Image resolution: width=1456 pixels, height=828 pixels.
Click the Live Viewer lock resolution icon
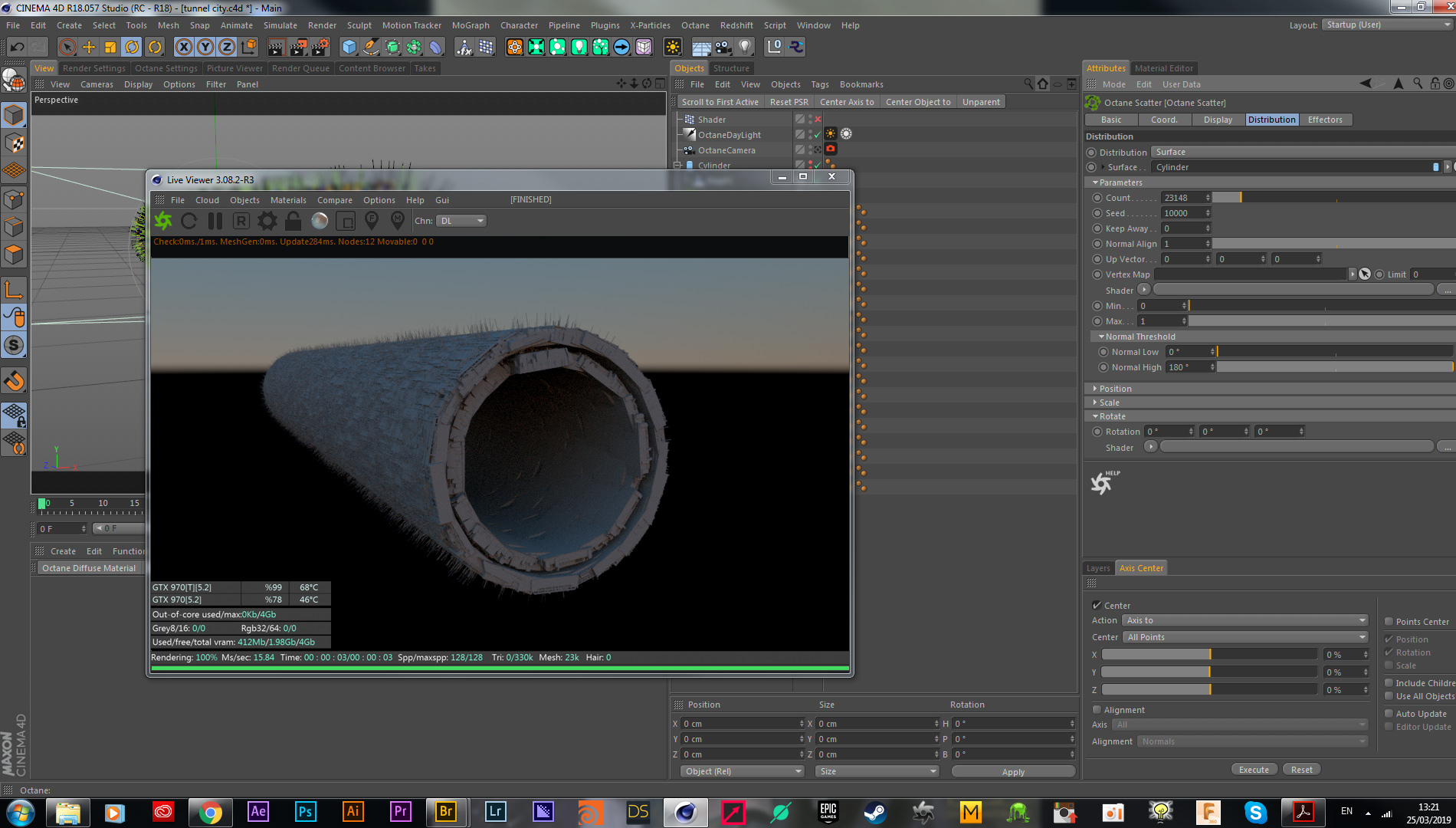pyautogui.click(x=293, y=222)
